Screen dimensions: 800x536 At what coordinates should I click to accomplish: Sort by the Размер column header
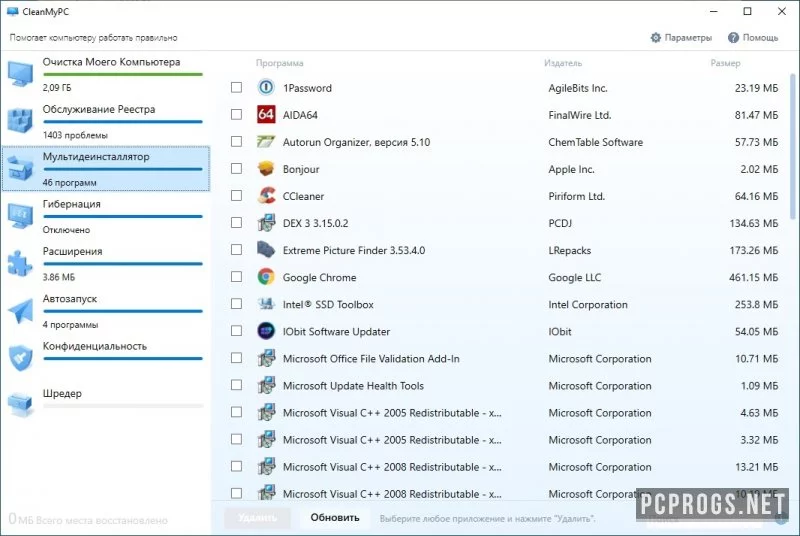[x=725, y=63]
